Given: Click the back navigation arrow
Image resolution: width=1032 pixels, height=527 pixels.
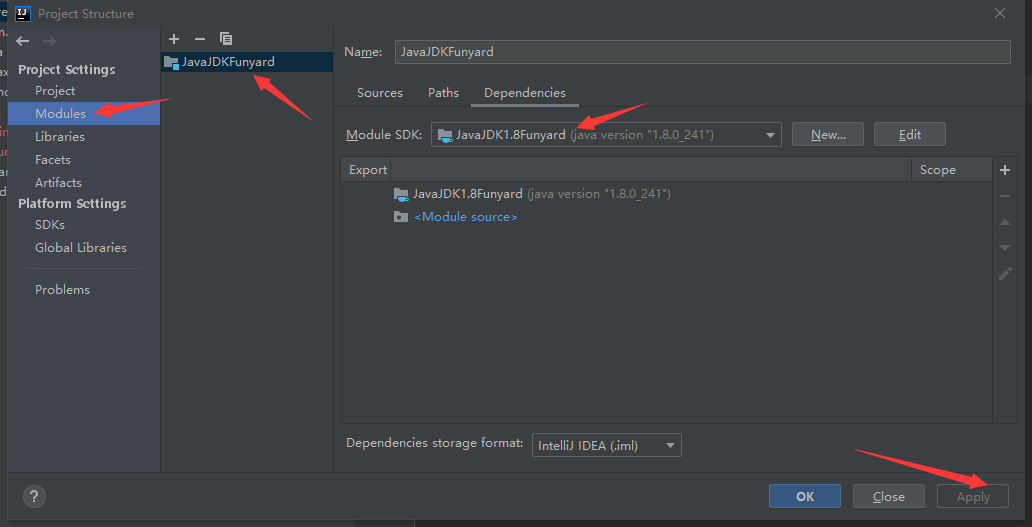Looking at the screenshot, I should [23, 41].
